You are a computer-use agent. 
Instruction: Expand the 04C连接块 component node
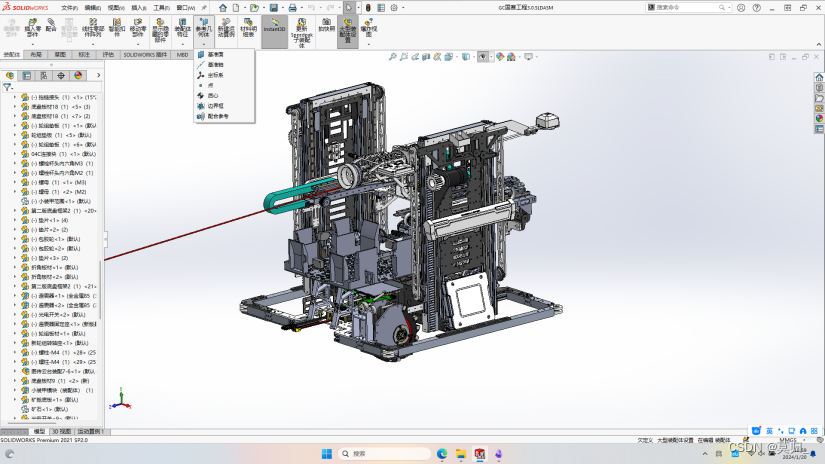[15, 154]
